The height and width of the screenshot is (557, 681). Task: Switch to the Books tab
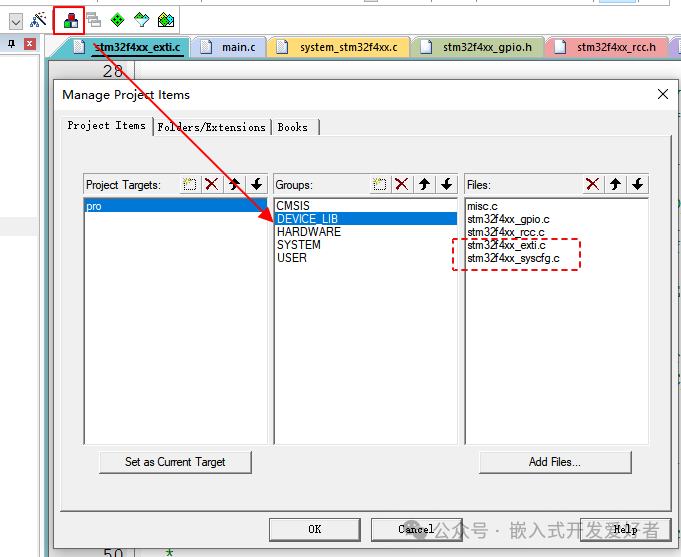[x=293, y=127]
